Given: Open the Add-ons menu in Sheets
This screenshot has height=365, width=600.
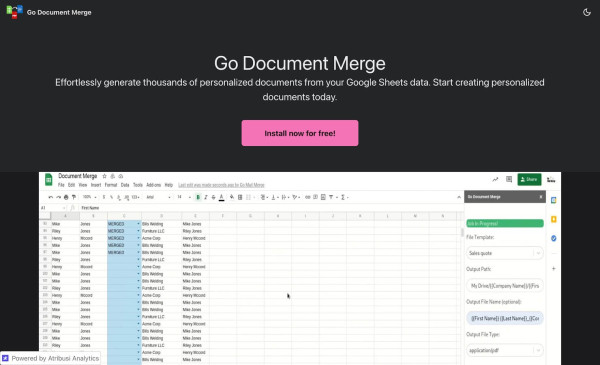Looking at the screenshot, I should pyautogui.click(x=153, y=185).
